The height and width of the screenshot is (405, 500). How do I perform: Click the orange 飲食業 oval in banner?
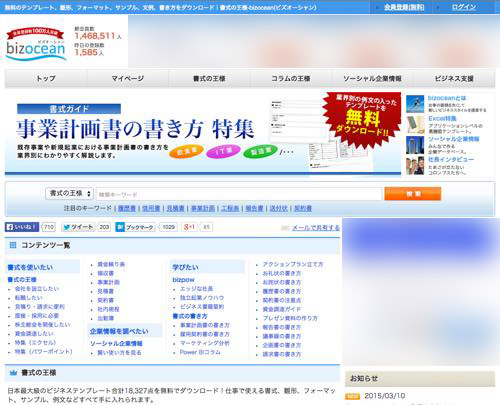pyautogui.click(x=186, y=152)
